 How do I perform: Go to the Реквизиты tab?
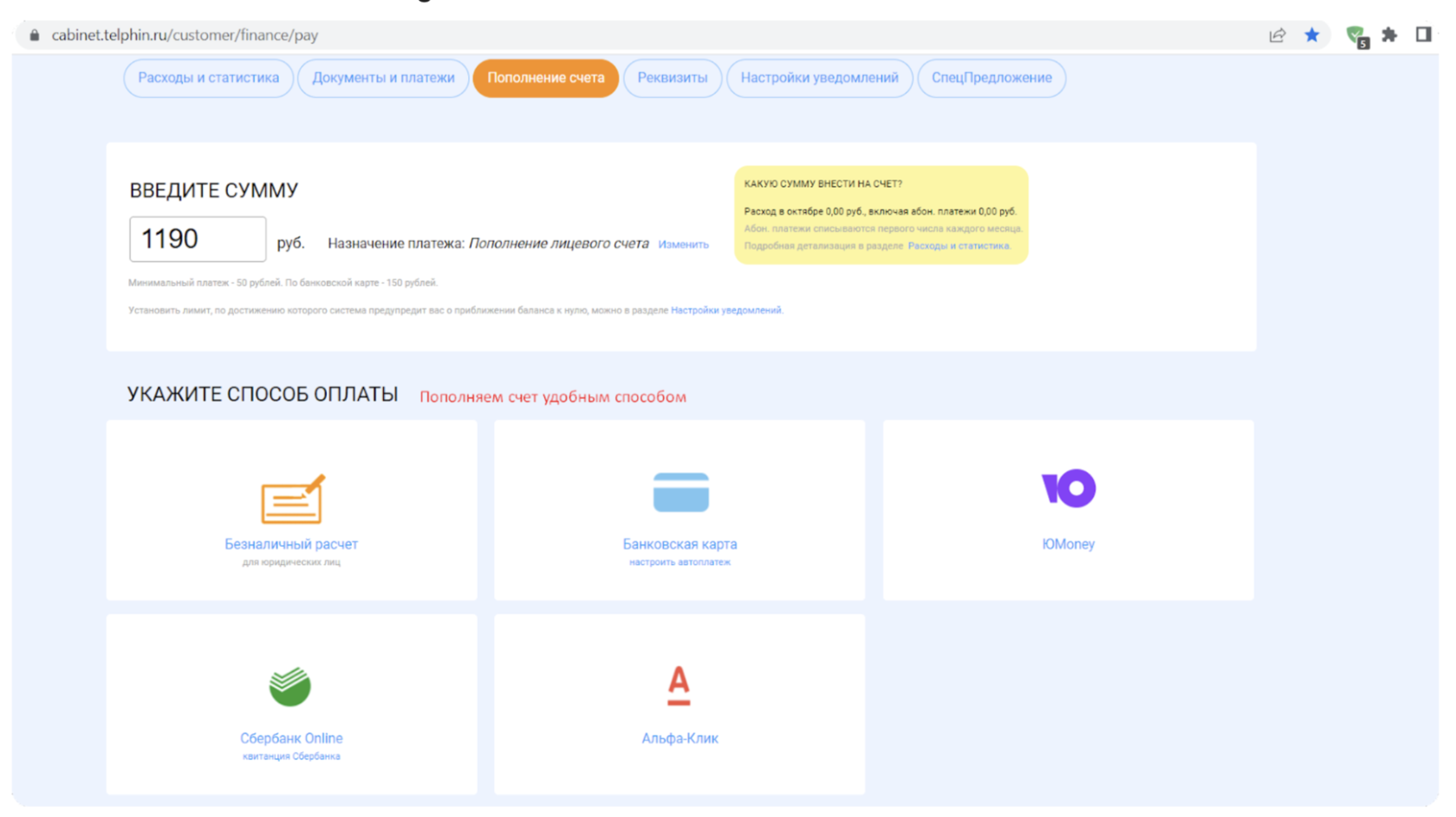pyautogui.click(x=672, y=78)
